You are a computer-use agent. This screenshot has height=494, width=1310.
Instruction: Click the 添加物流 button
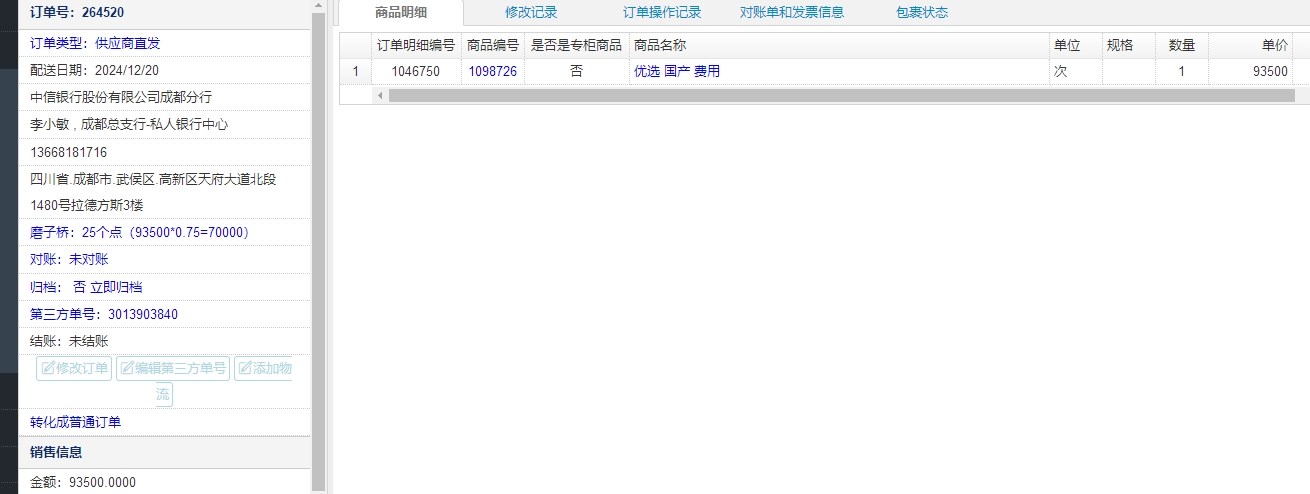pos(264,368)
